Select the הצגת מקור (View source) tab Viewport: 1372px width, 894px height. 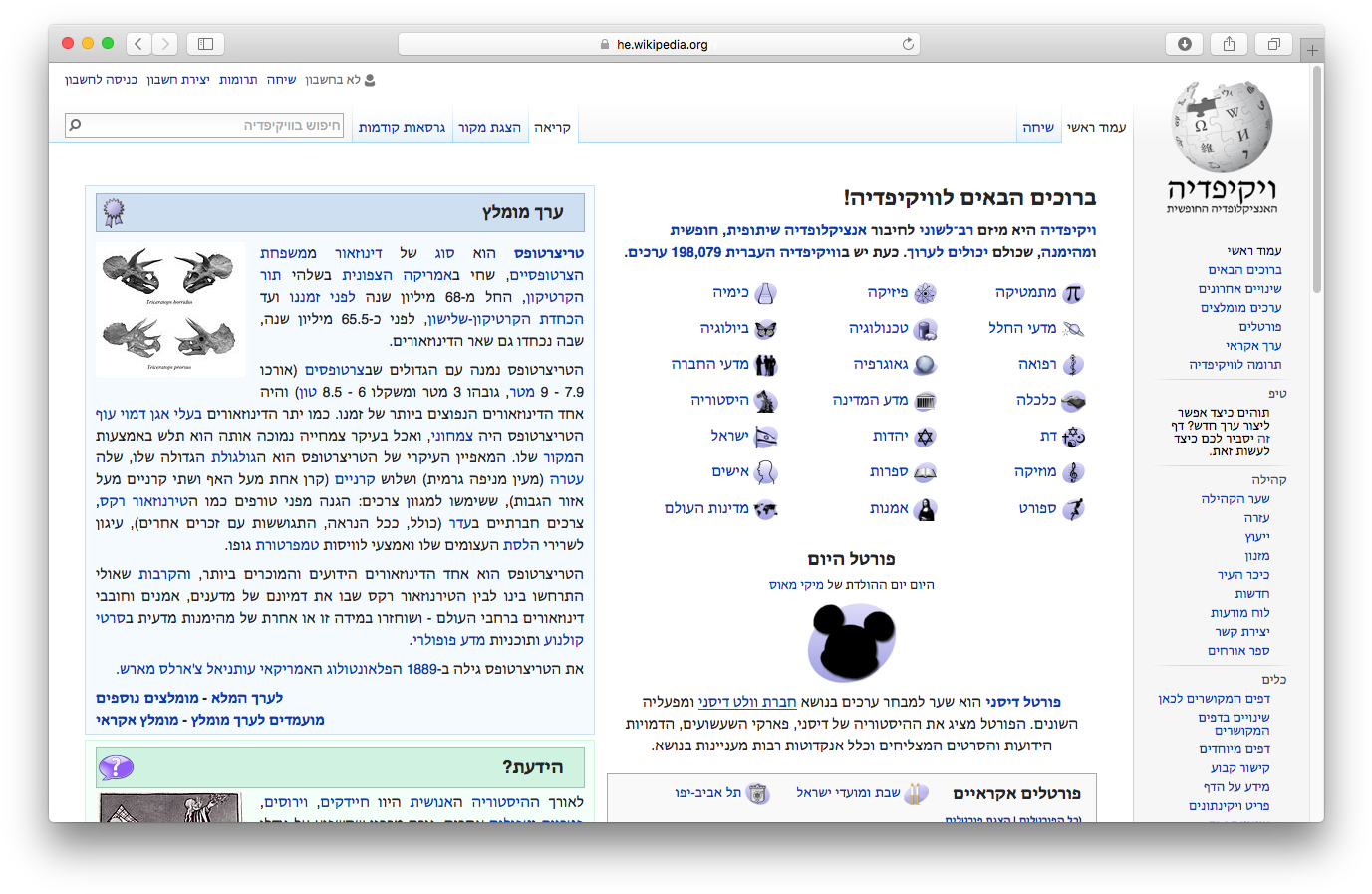point(489,127)
